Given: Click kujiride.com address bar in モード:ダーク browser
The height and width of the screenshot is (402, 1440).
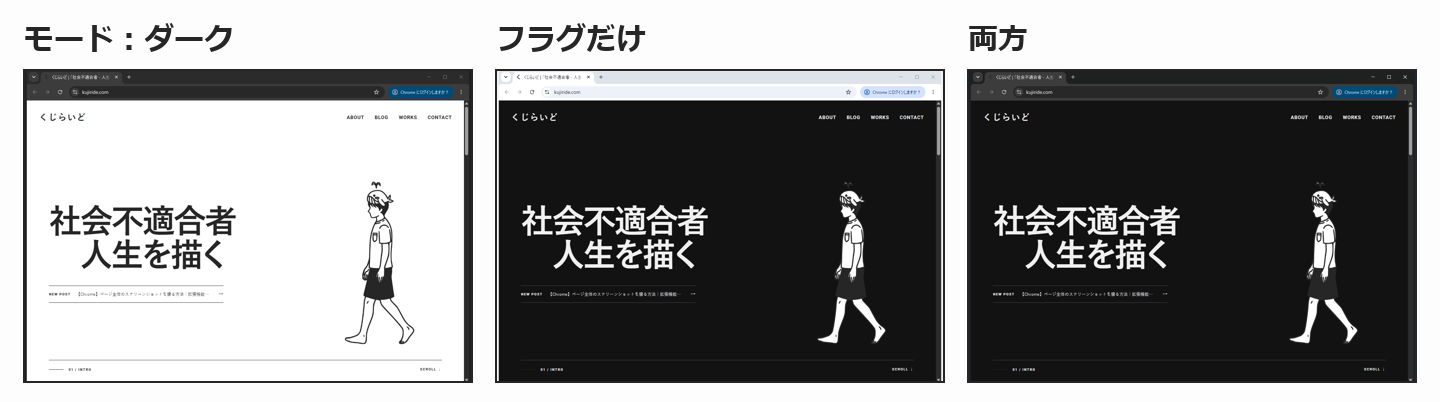Looking at the screenshot, I should 225,92.
